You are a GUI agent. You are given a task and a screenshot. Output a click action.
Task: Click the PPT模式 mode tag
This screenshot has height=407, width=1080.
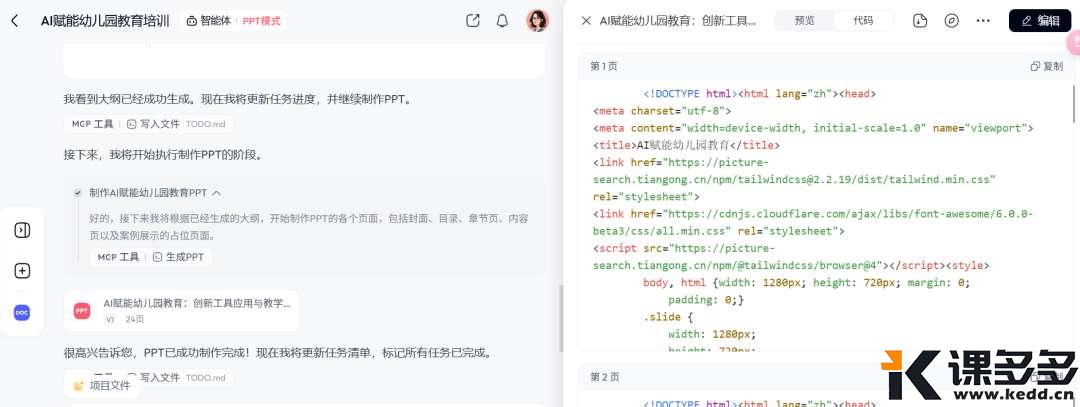click(x=261, y=21)
